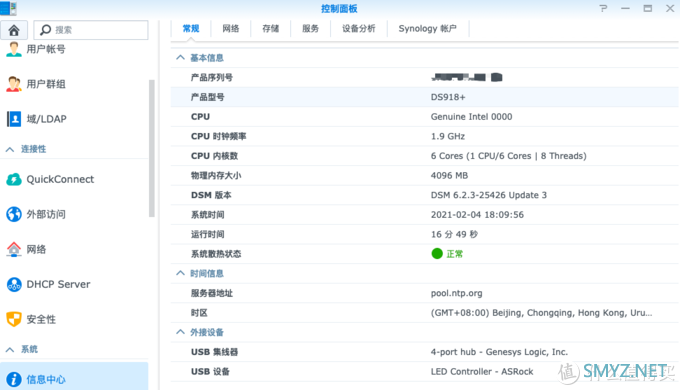Open 网络 house icon in sidebar
Screen dimensions: 680x390
click(x=14, y=249)
